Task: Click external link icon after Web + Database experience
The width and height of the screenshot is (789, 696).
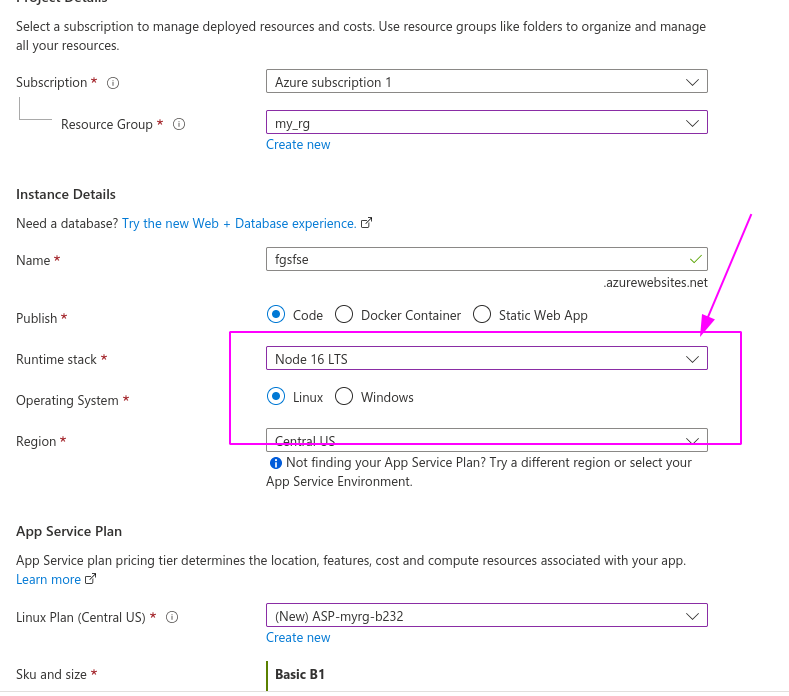Action: (x=367, y=223)
